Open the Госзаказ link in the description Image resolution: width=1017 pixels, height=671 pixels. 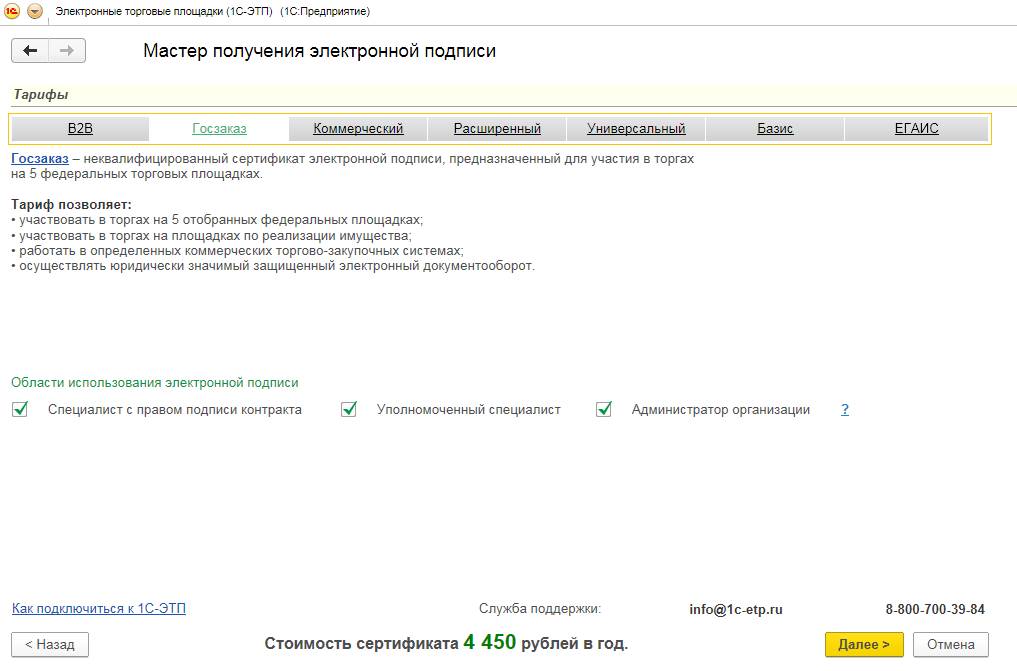[x=40, y=159]
